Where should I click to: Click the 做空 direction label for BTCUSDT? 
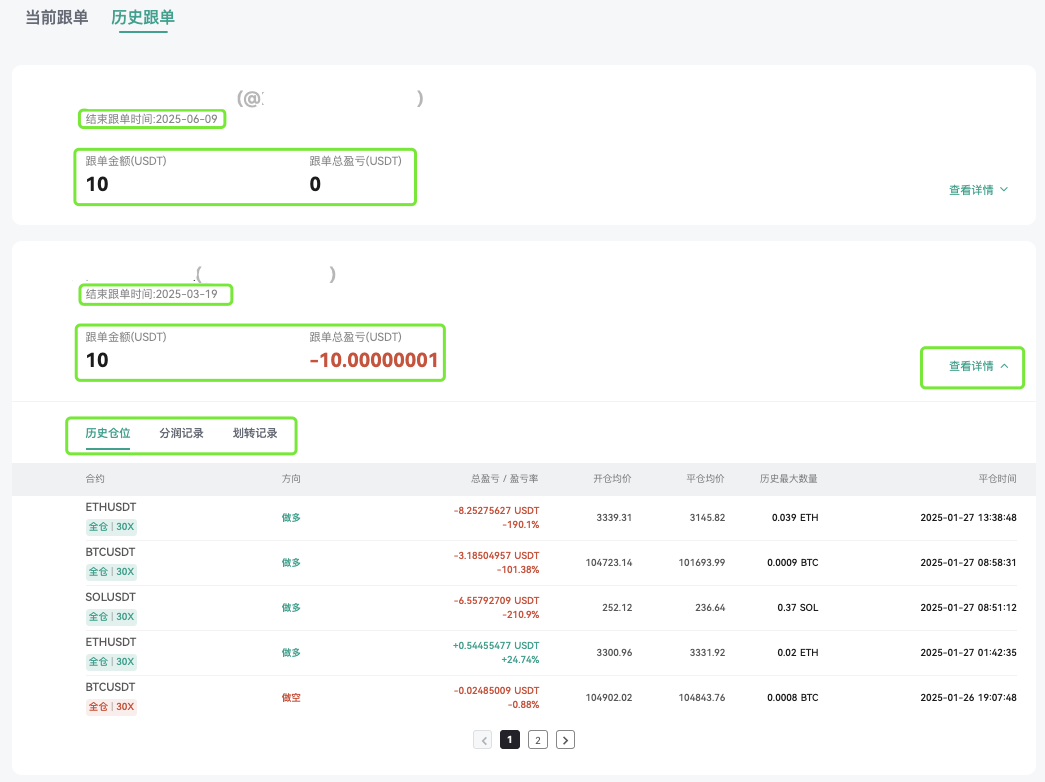click(x=291, y=697)
